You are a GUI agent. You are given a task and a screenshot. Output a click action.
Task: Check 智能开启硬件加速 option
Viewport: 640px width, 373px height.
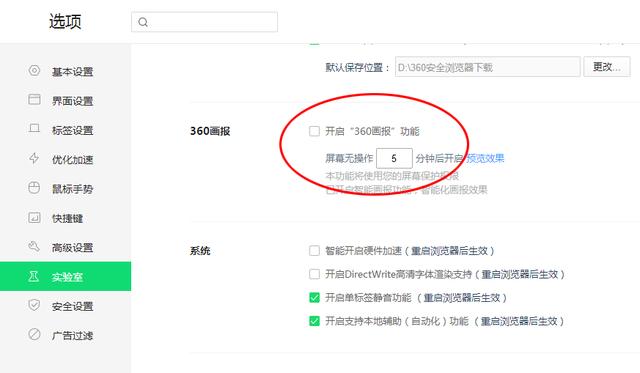tap(314, 251)
